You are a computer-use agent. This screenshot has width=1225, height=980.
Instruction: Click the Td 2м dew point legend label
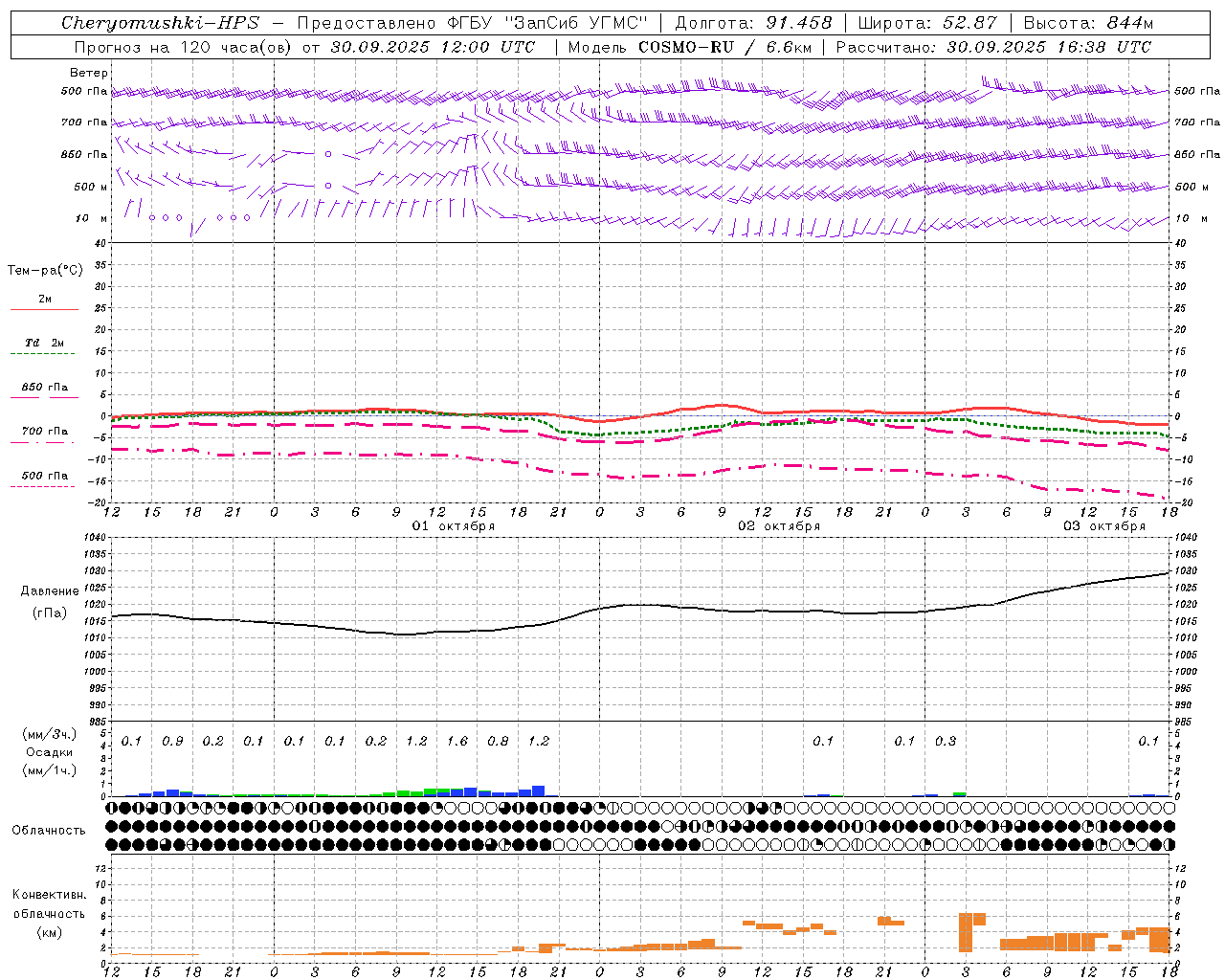point(45,343)
